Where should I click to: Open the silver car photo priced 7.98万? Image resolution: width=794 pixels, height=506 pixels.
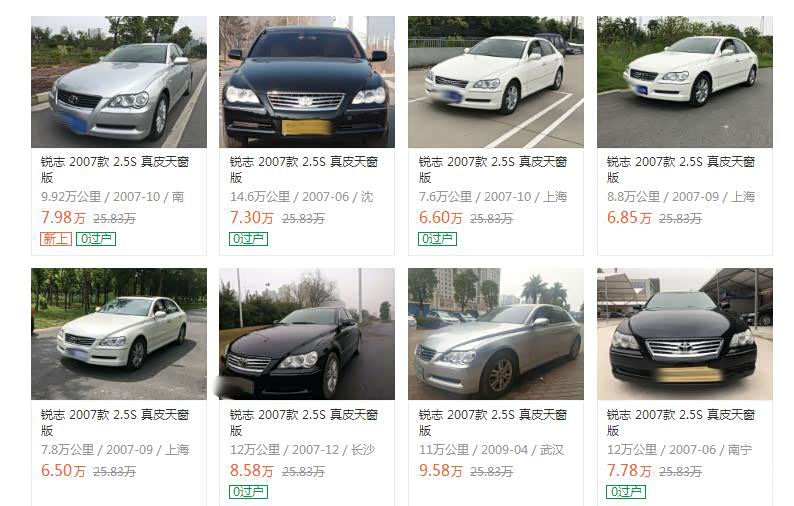coord(119,82)
